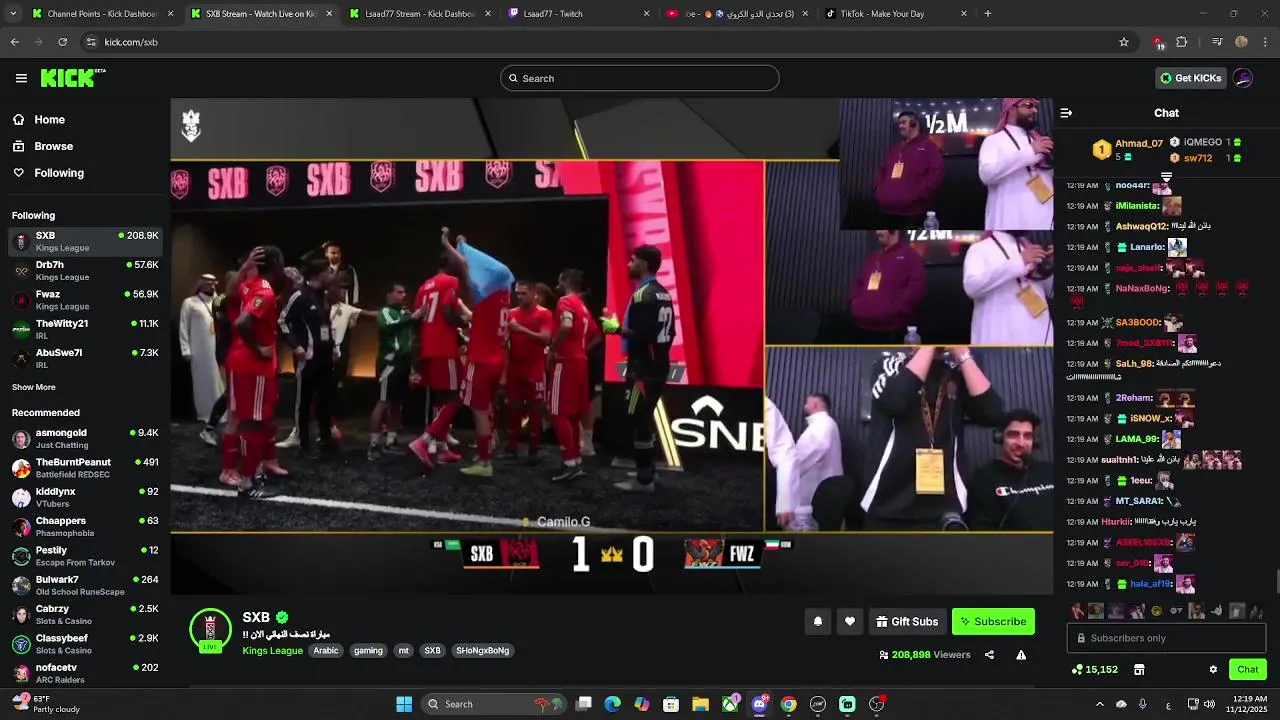Click the Arabic tag

click(326, 650)
